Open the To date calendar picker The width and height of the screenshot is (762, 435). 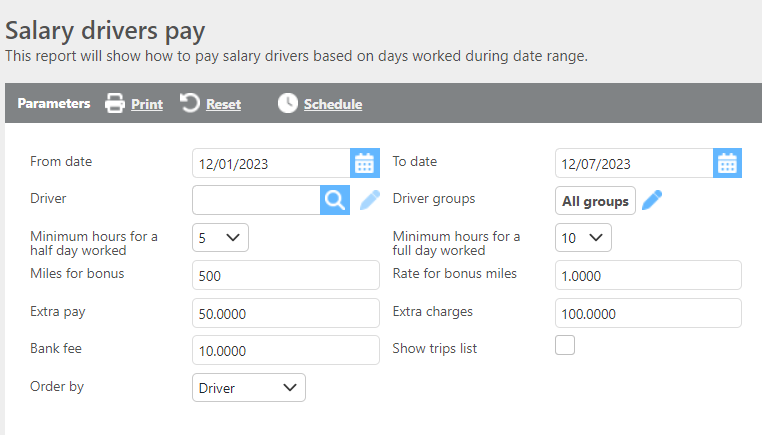(727, 163)
